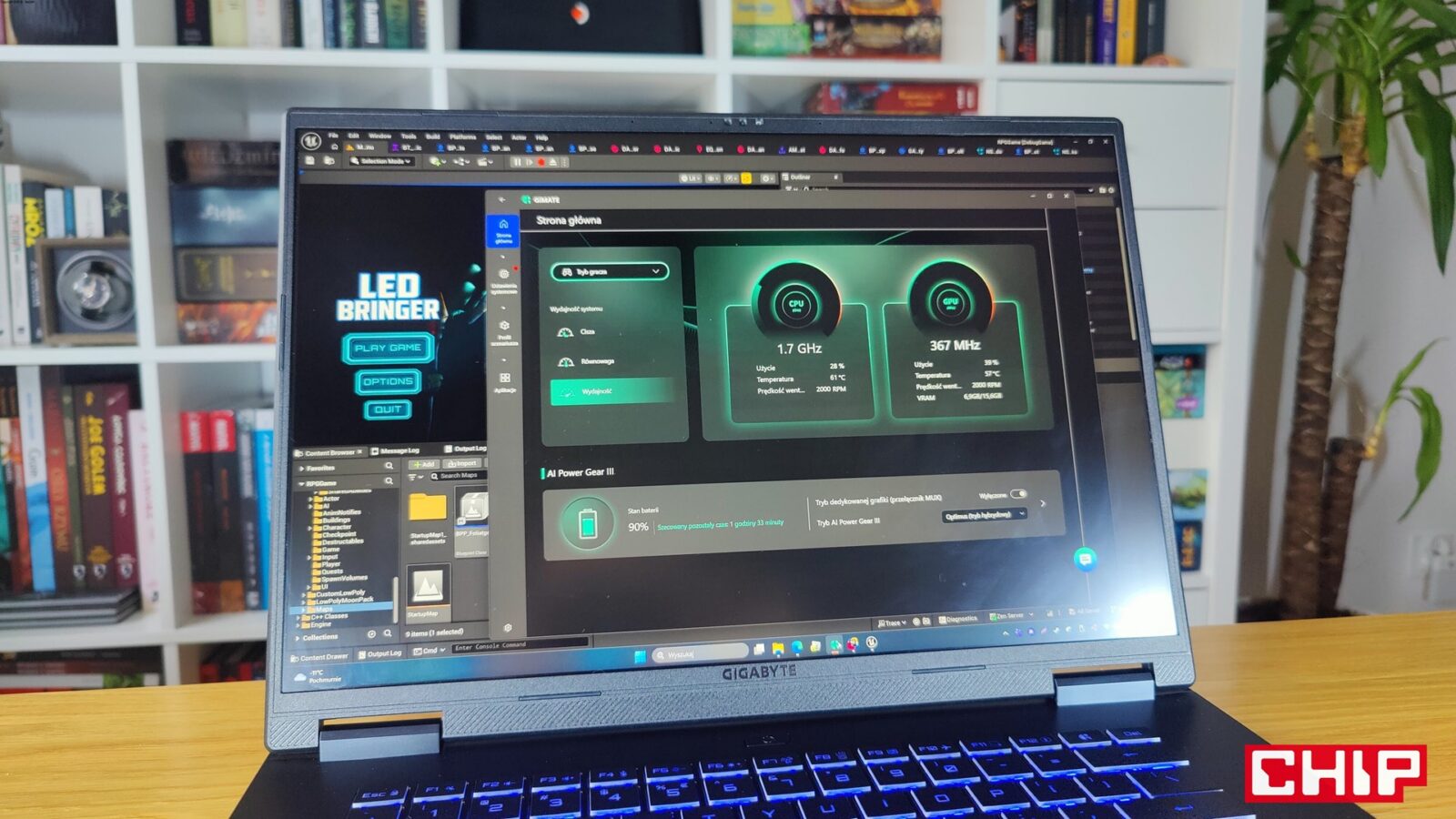The height and width of the screenshot is (819, 1456).
Task: Switch to the Message Log tab
Action: pyautogui.click(x=399, y=450)
